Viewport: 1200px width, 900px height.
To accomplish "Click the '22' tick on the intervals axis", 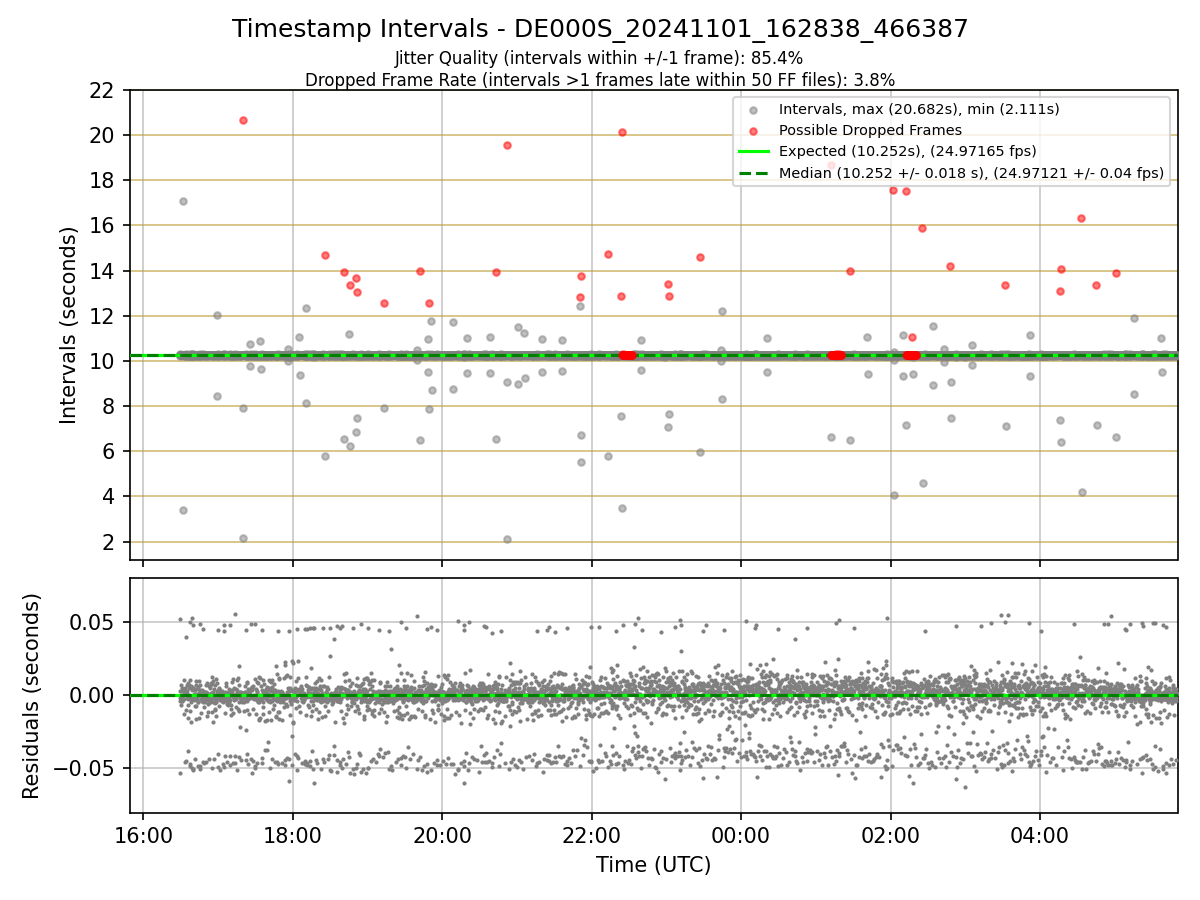I will click(102, 90).
